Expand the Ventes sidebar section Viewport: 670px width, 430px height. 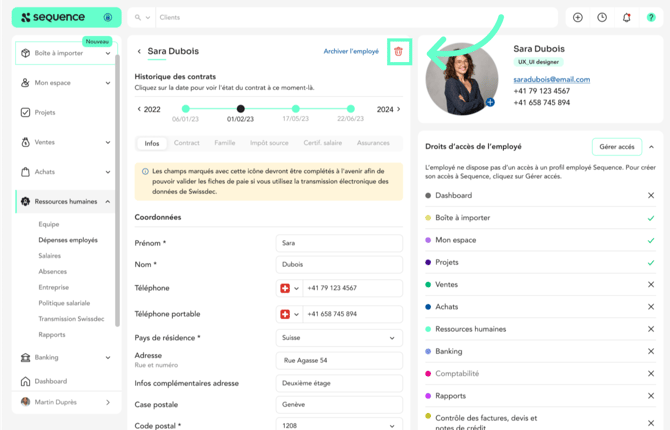click(108, 142)
